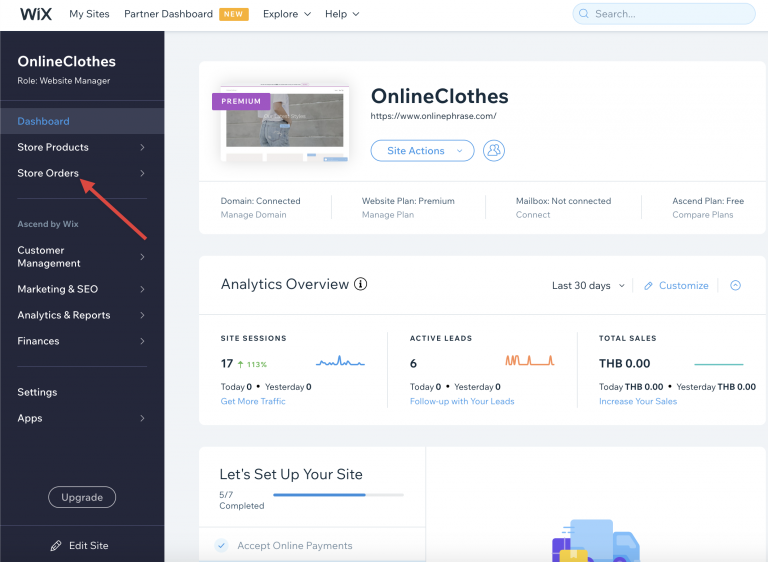This screenshot has height=562, width=768.
Task: Click the search magnifier icon
Action: point(583,14)
